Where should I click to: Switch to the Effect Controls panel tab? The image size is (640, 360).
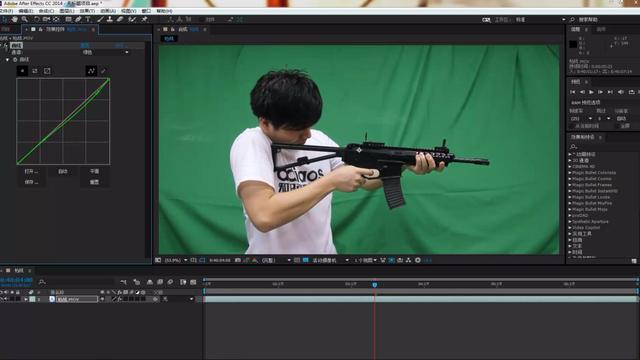[x=61, y=29]
